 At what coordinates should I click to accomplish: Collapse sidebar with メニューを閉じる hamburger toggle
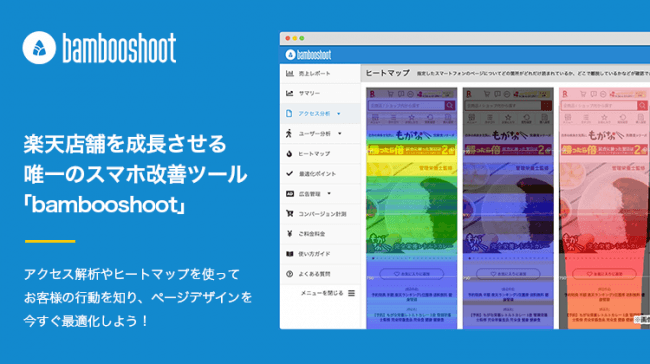click(x=352, y=293)
